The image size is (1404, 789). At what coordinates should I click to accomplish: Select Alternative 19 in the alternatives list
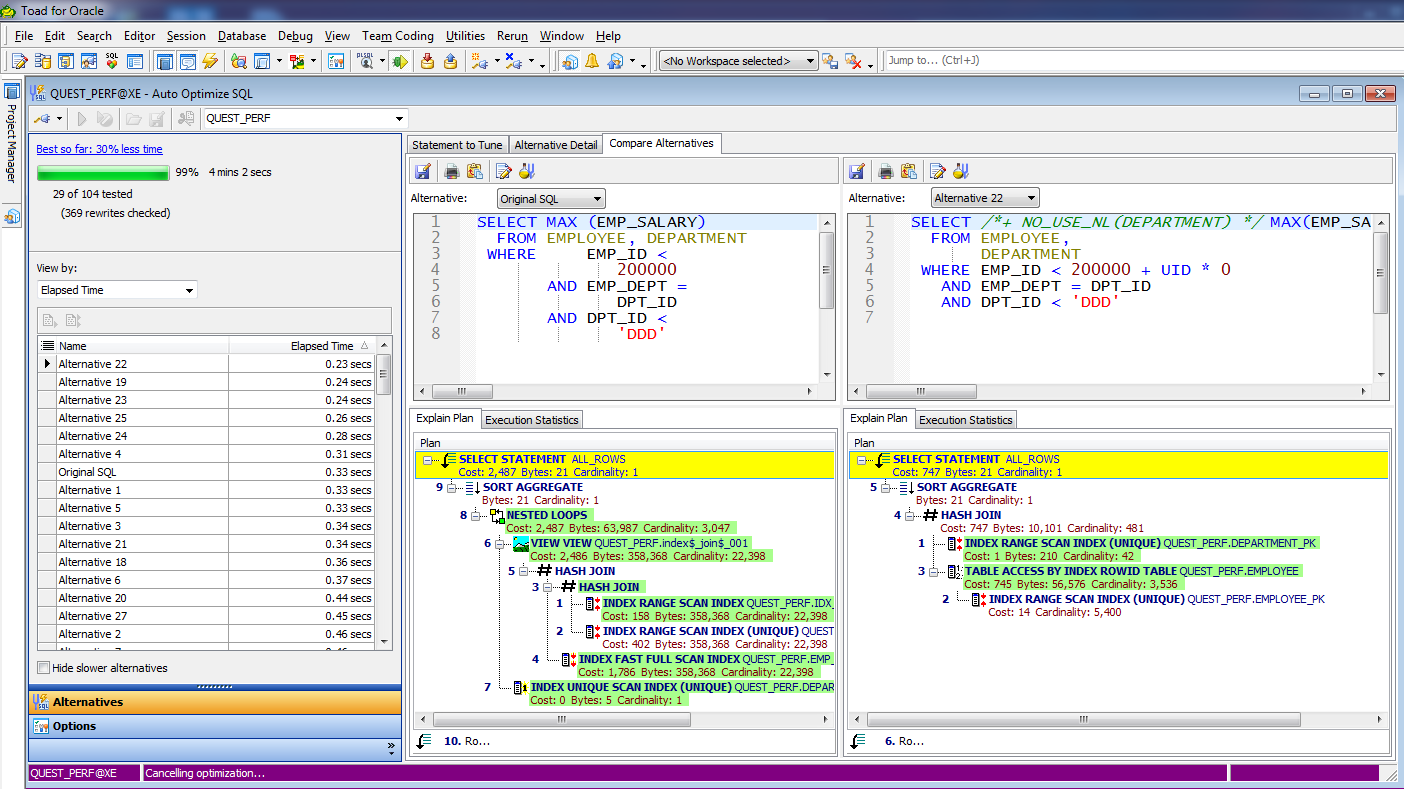coord(92,382)
